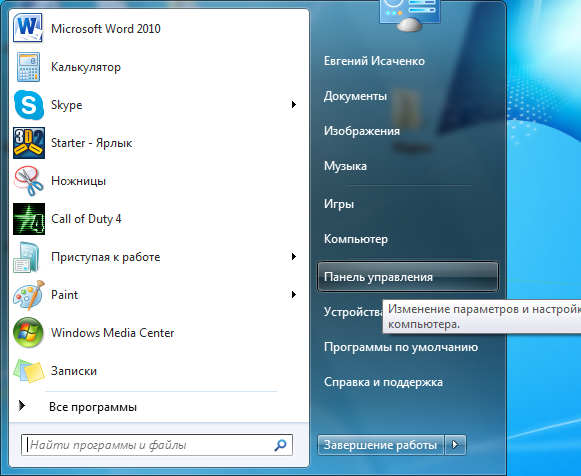The height and width of the screenshot is (476, 581).
Task: Select the Call of Duty 4 text
Action: click(x=86, y=219)
